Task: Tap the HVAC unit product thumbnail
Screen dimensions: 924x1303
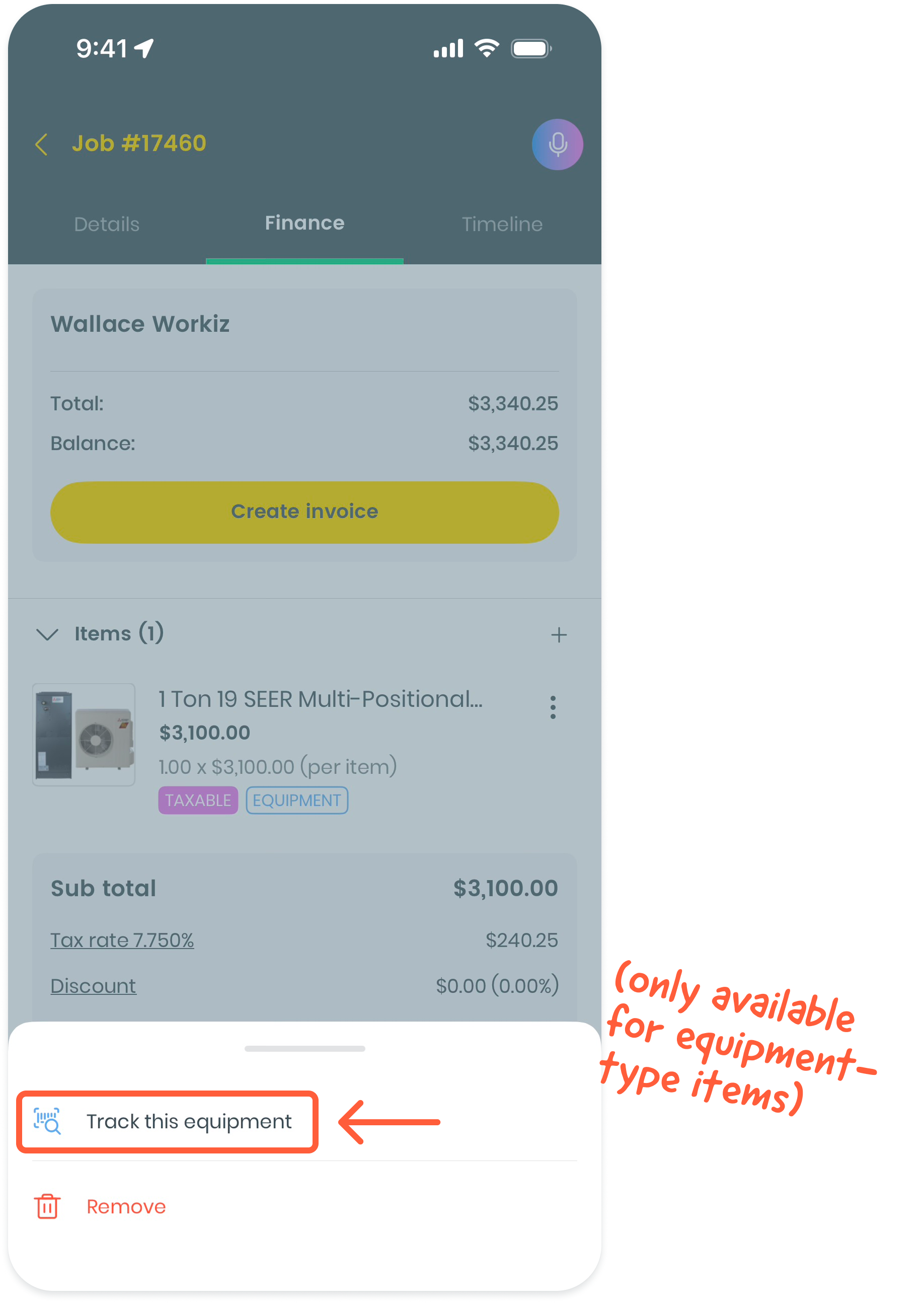Action: [x=84, y=735]
